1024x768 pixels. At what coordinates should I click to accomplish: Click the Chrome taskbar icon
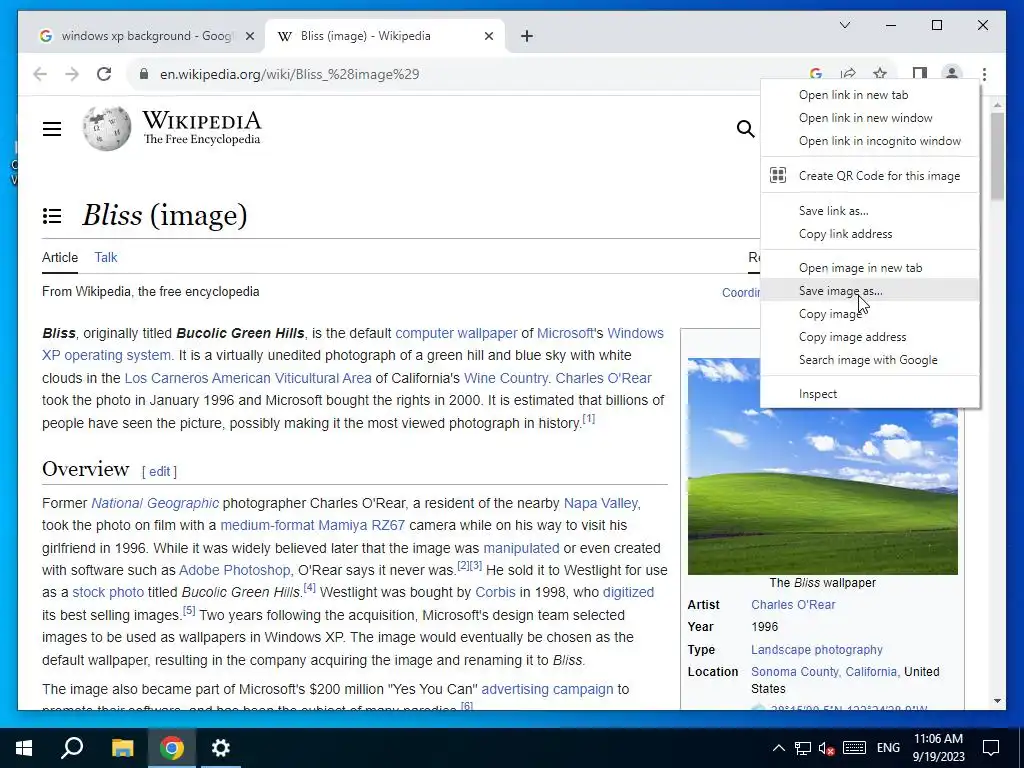tap(172, 748)
